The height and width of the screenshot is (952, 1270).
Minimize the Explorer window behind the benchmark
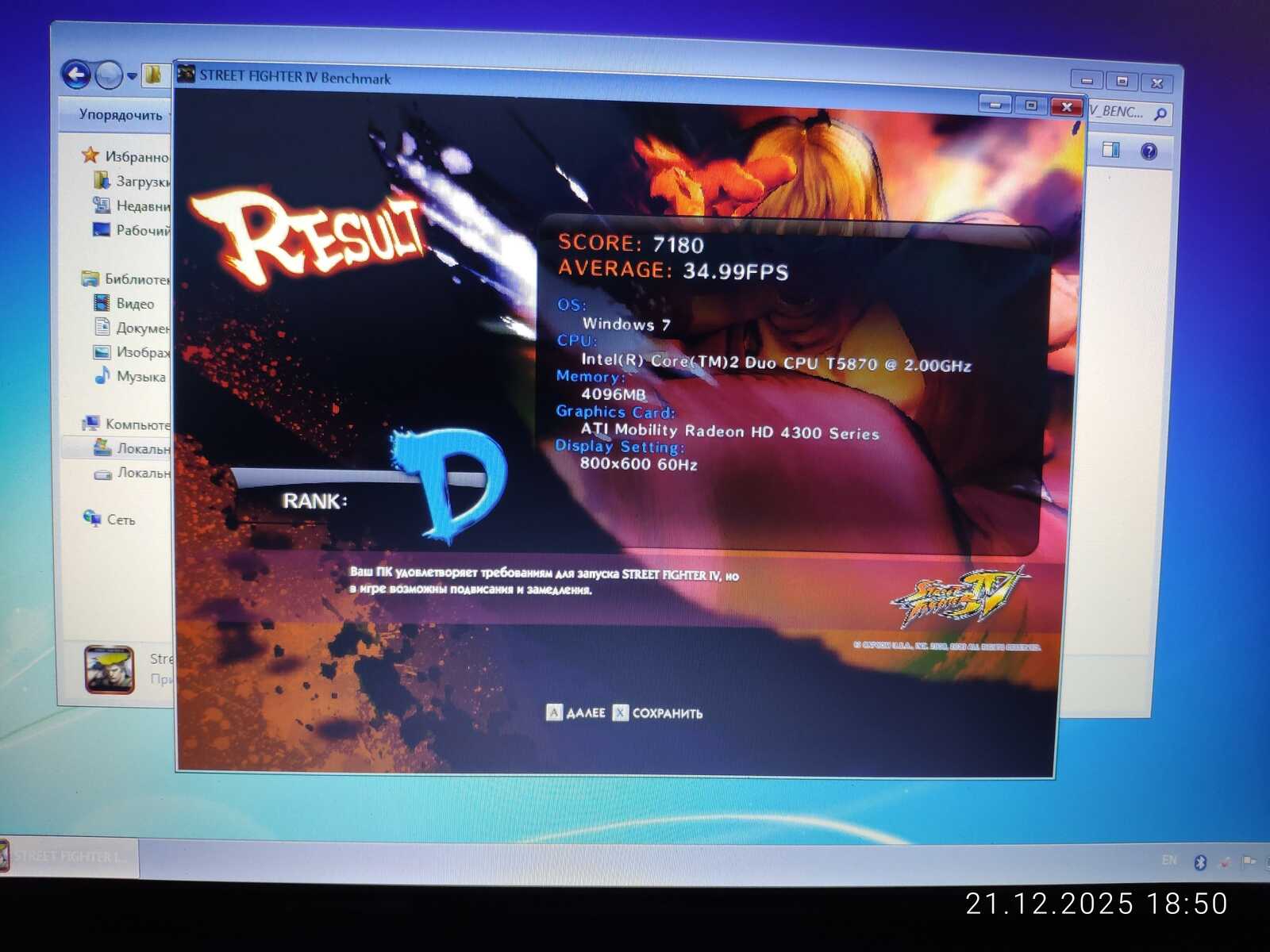coord(1087,80)
